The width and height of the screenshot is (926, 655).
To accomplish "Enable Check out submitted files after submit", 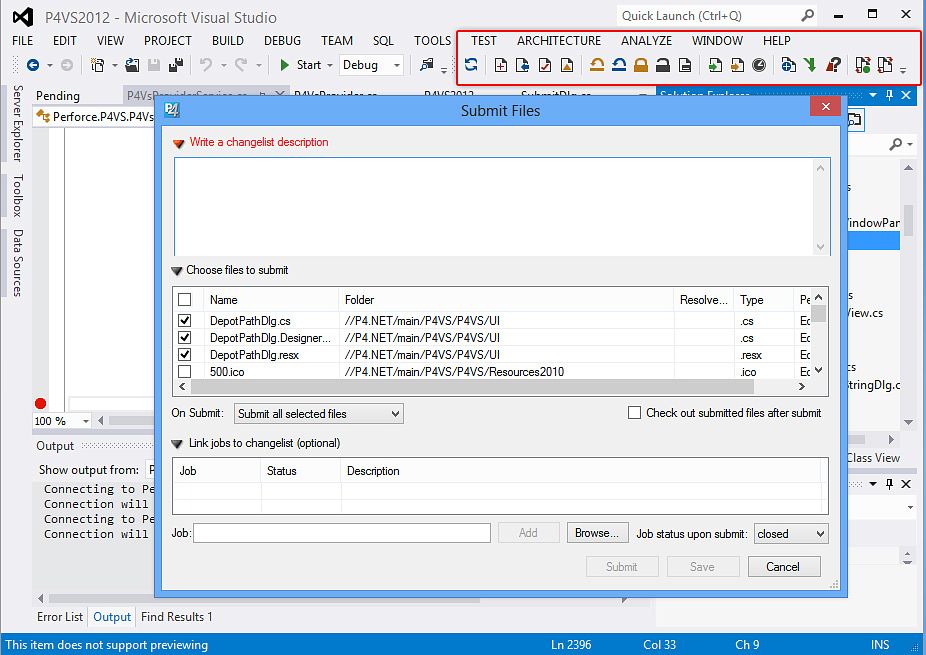I will click(634, 413).
